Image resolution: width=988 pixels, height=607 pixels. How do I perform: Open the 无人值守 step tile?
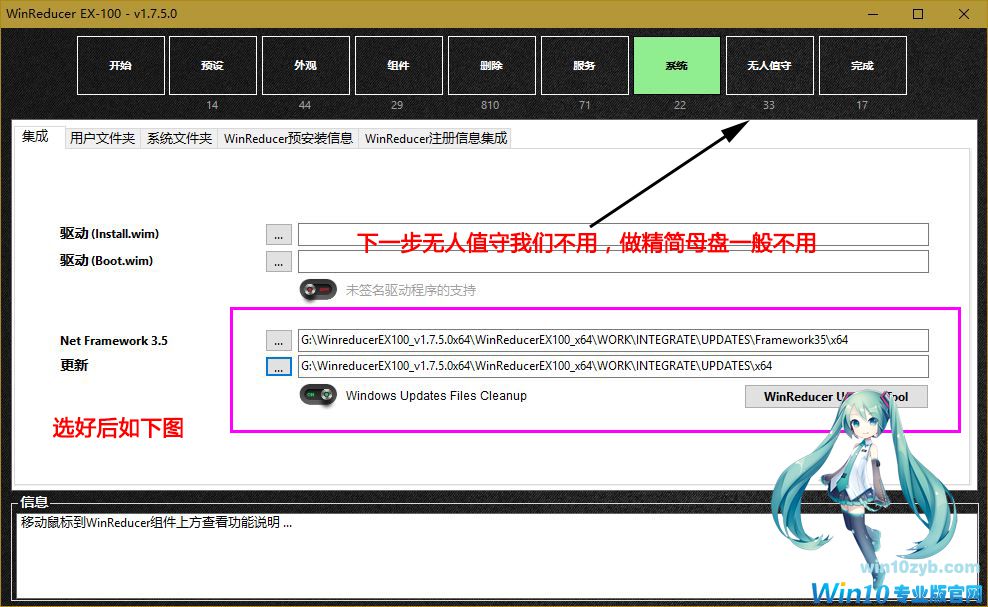click(x=769, y=66)
